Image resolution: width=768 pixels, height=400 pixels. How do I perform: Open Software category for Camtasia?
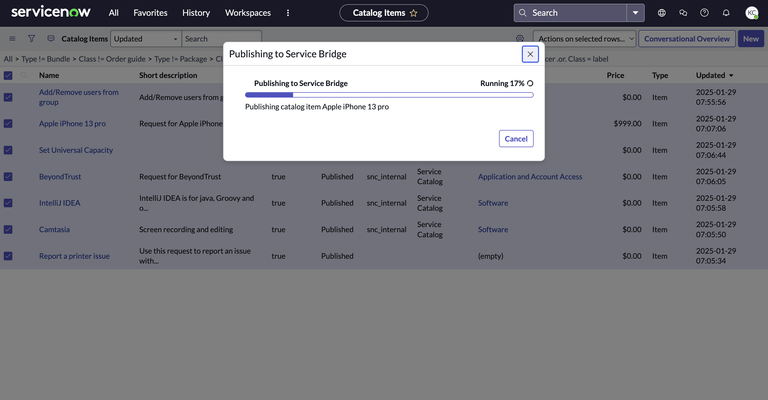[x=493, y=230]
